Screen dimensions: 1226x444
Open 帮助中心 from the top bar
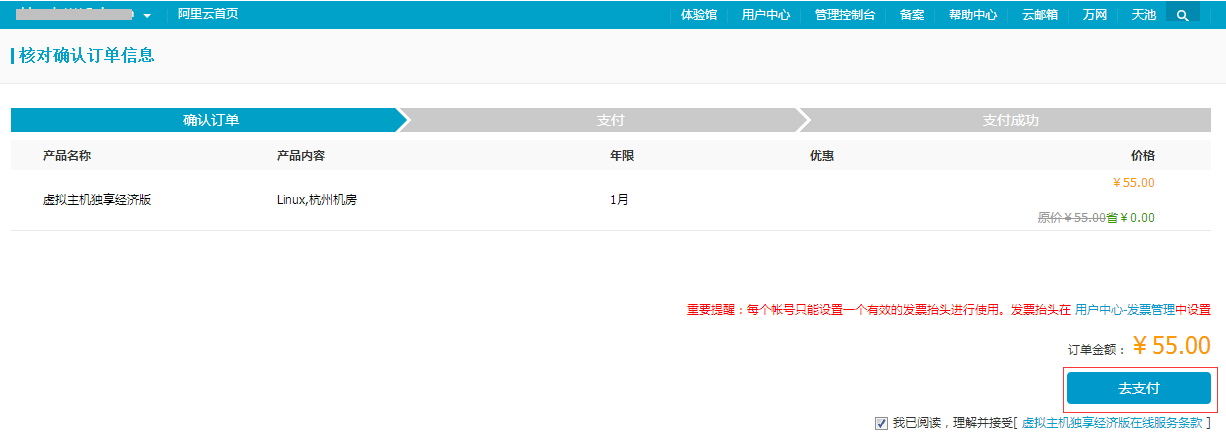[x=972, y=15]
